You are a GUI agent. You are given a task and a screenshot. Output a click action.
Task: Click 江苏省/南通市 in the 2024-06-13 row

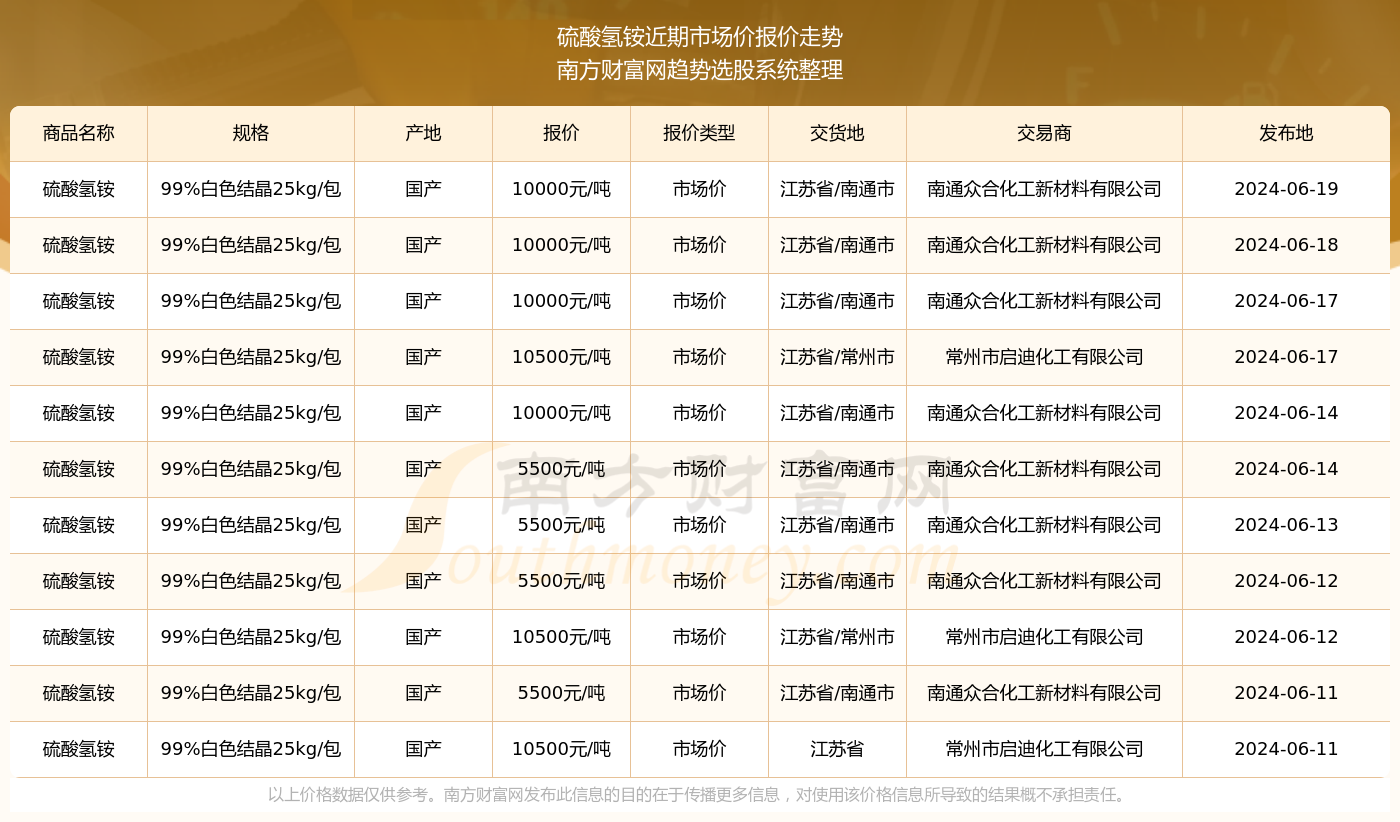[837, 525]
